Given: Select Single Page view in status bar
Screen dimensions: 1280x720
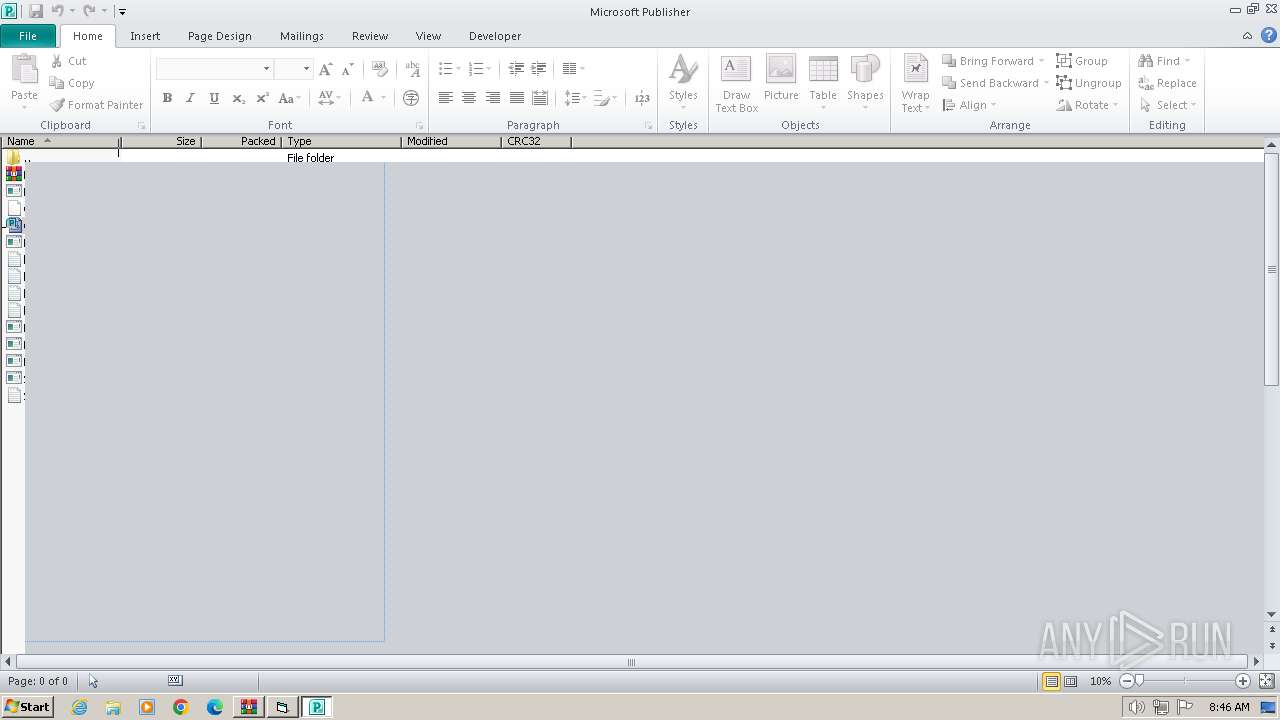Looking at the screenshot, I should 1052,681.
